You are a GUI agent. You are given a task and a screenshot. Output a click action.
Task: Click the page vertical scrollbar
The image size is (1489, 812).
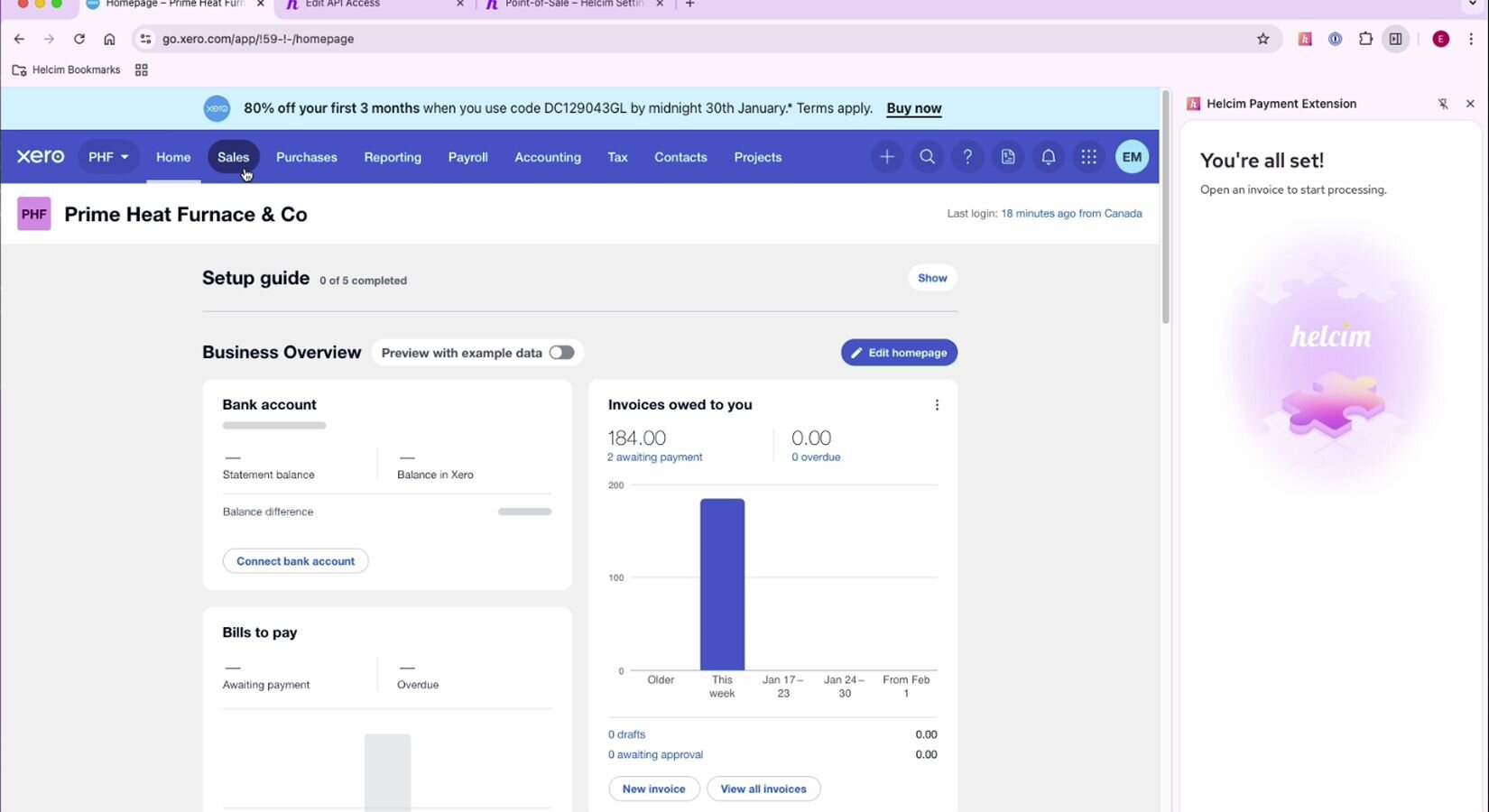click(x=1165, y=208)
